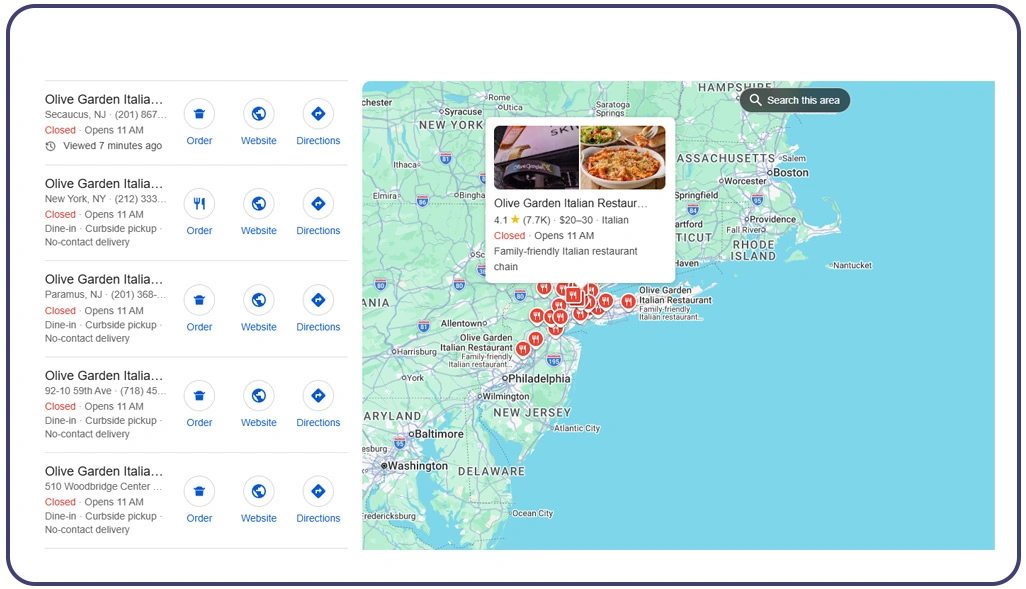Open the Secaucus Olive Garden listing title
The height and width of the screenshot is (589, 1026).
tap(103, 100)
